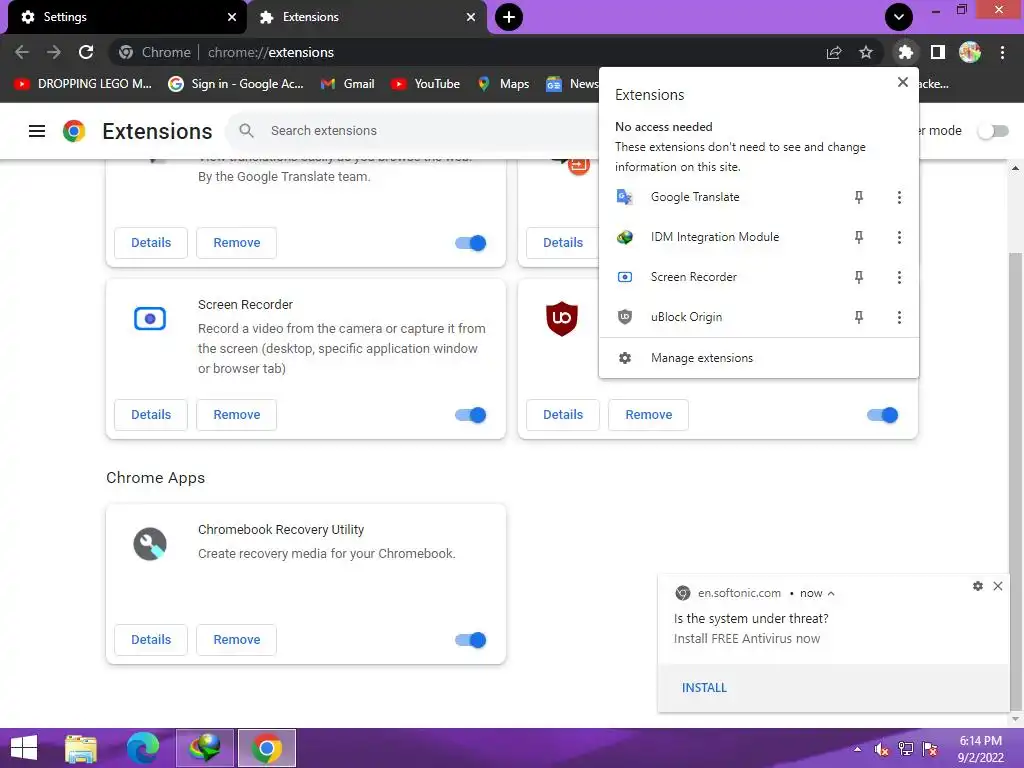Image resolution: width=1024 pixels, height=768 pixels.
Task: Click the address bar URL
Action: pyautogui.click(x=270, y=52)
